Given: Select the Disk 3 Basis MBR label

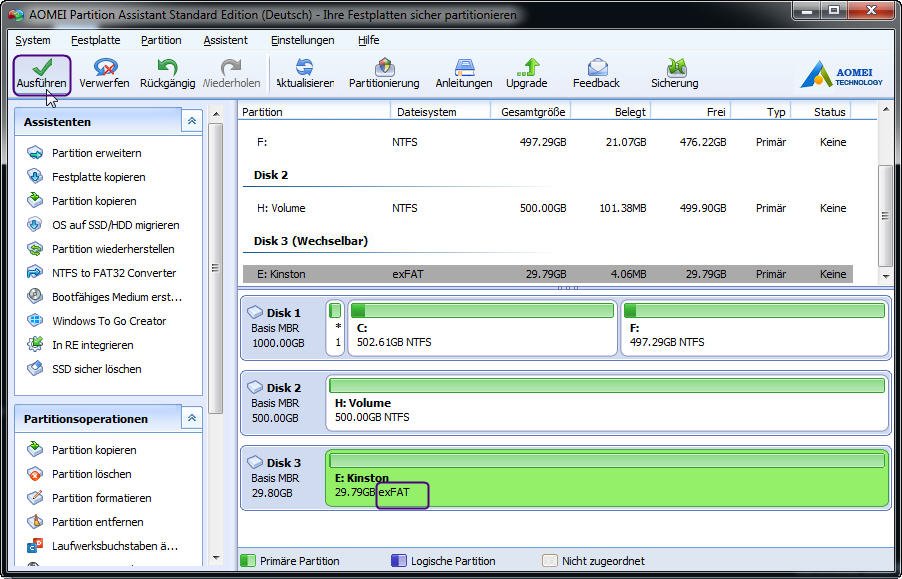Looking at the screenshot, I should click(x=282, y=478).
